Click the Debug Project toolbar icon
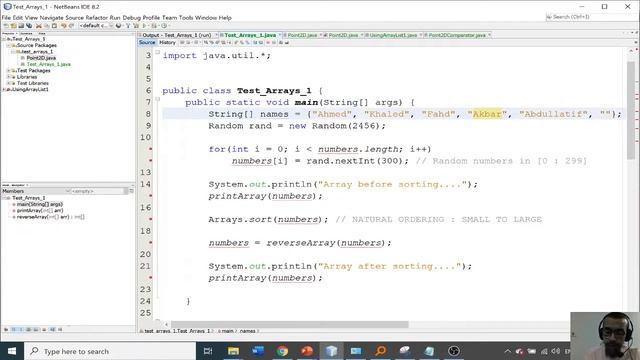This screenshot has width=640, height=360. click(x=153, y=26)
